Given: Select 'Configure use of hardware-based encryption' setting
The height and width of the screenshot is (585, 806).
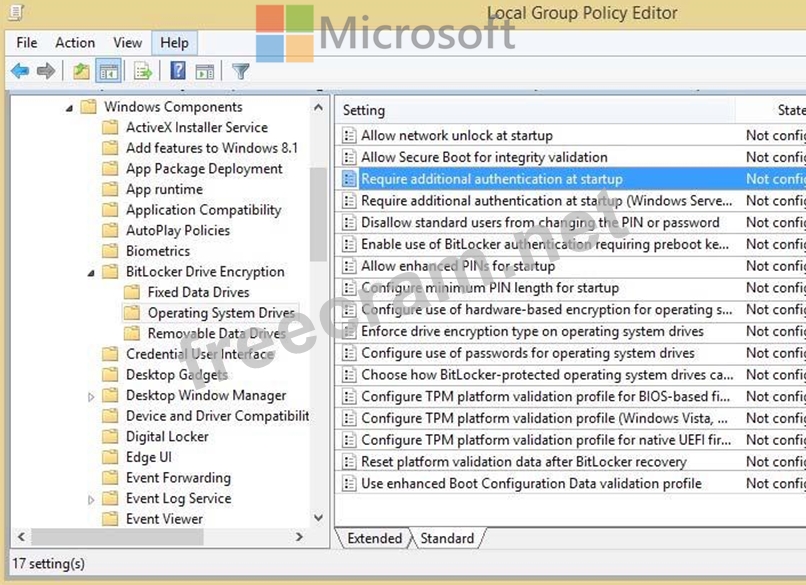Looking at the screenshot, I should (546, 309).
